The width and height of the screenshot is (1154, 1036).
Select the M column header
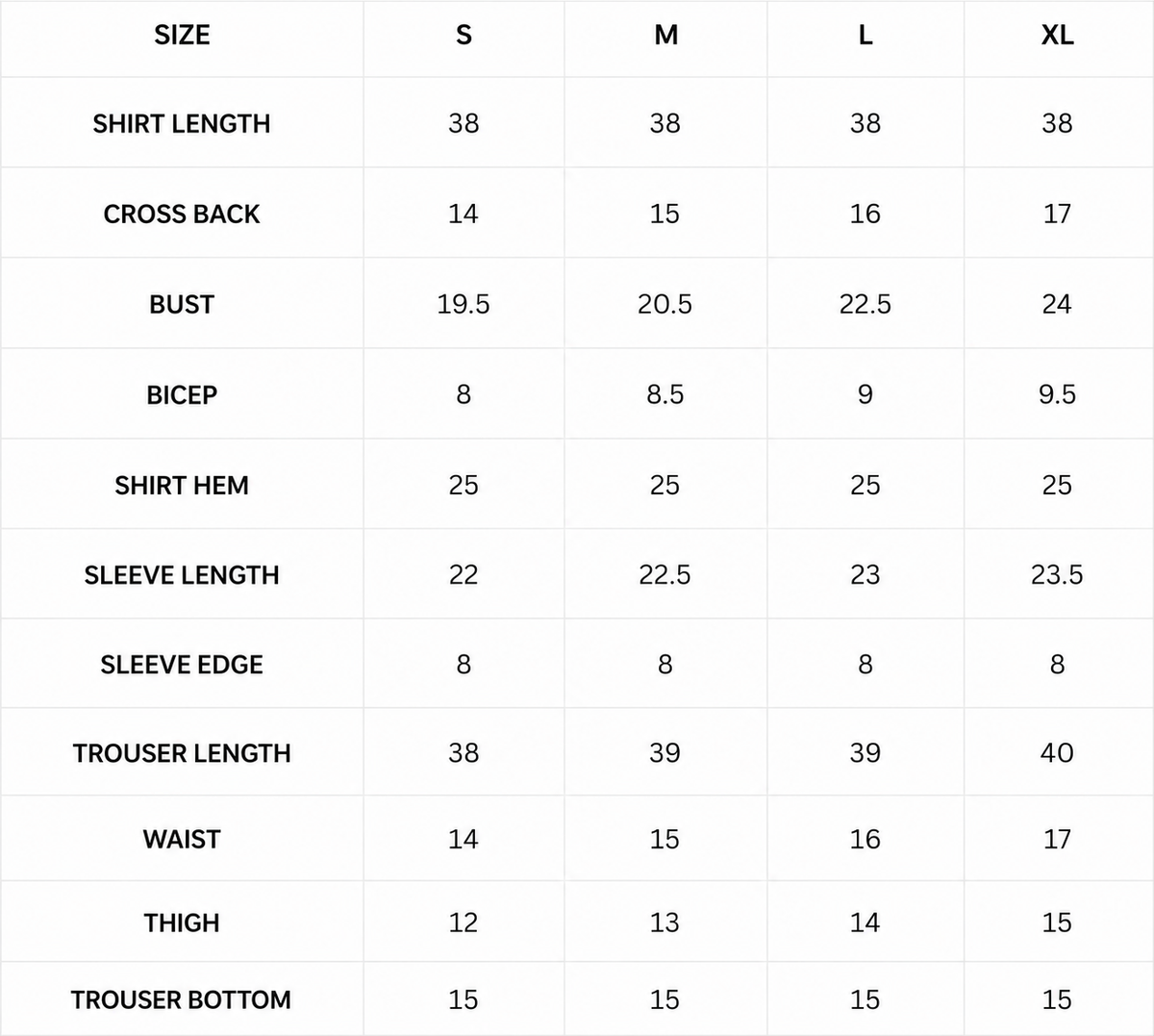(665, 36)
